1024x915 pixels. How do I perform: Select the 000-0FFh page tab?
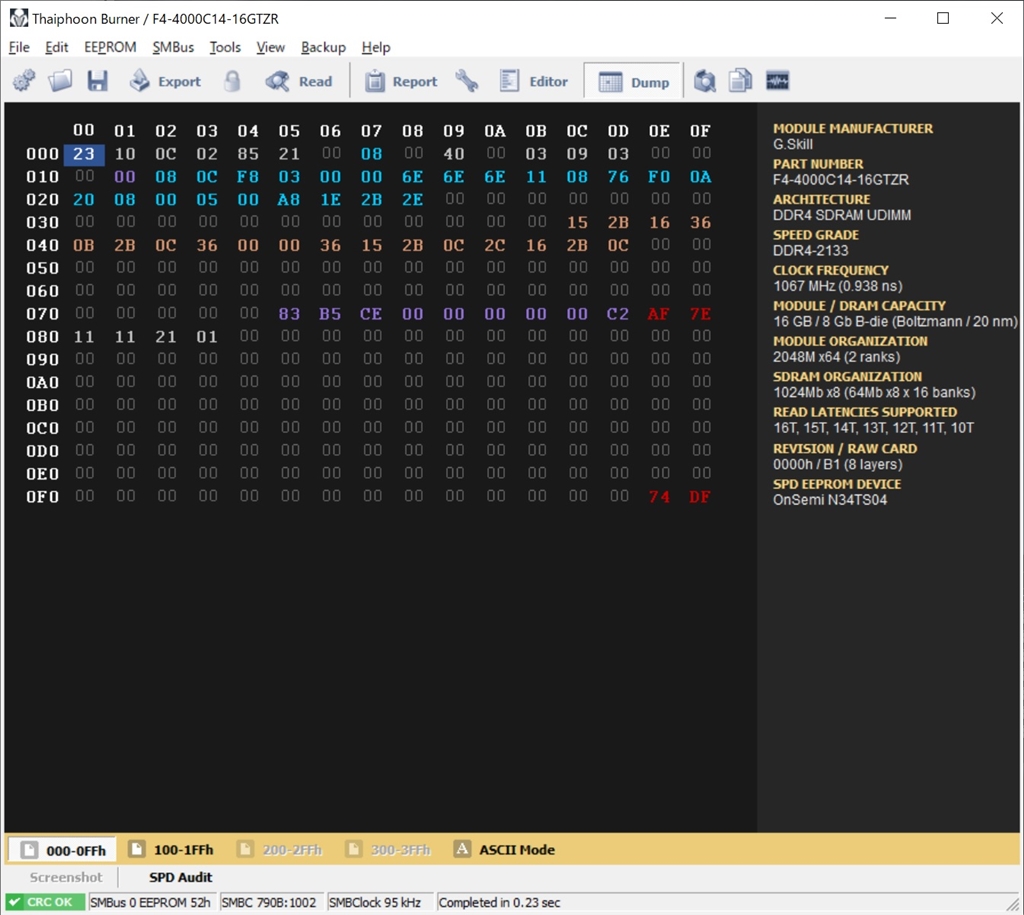point(63,850)
